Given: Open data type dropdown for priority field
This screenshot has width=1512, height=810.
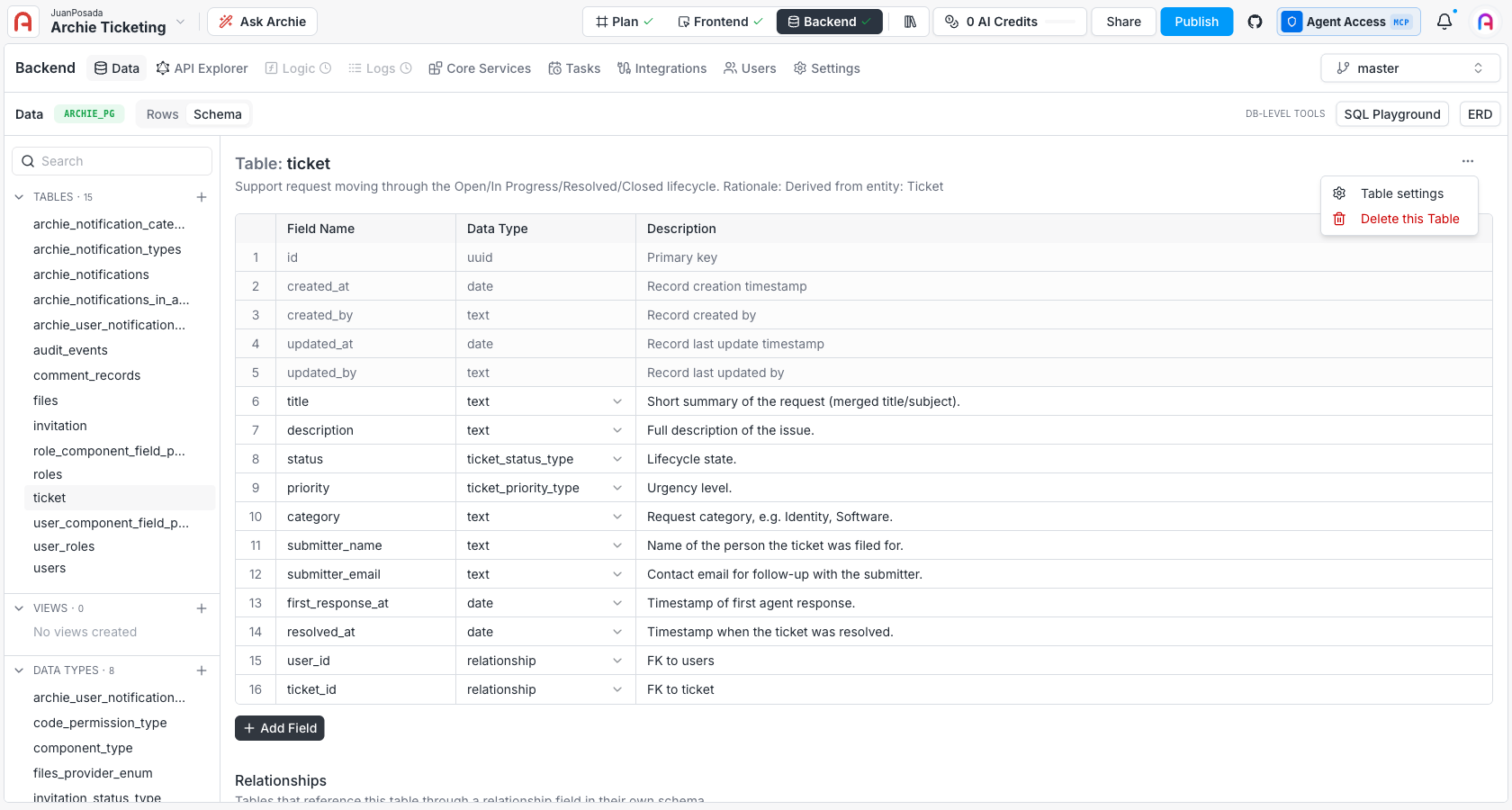Looking at the screenshot, I should pos(617,488).
